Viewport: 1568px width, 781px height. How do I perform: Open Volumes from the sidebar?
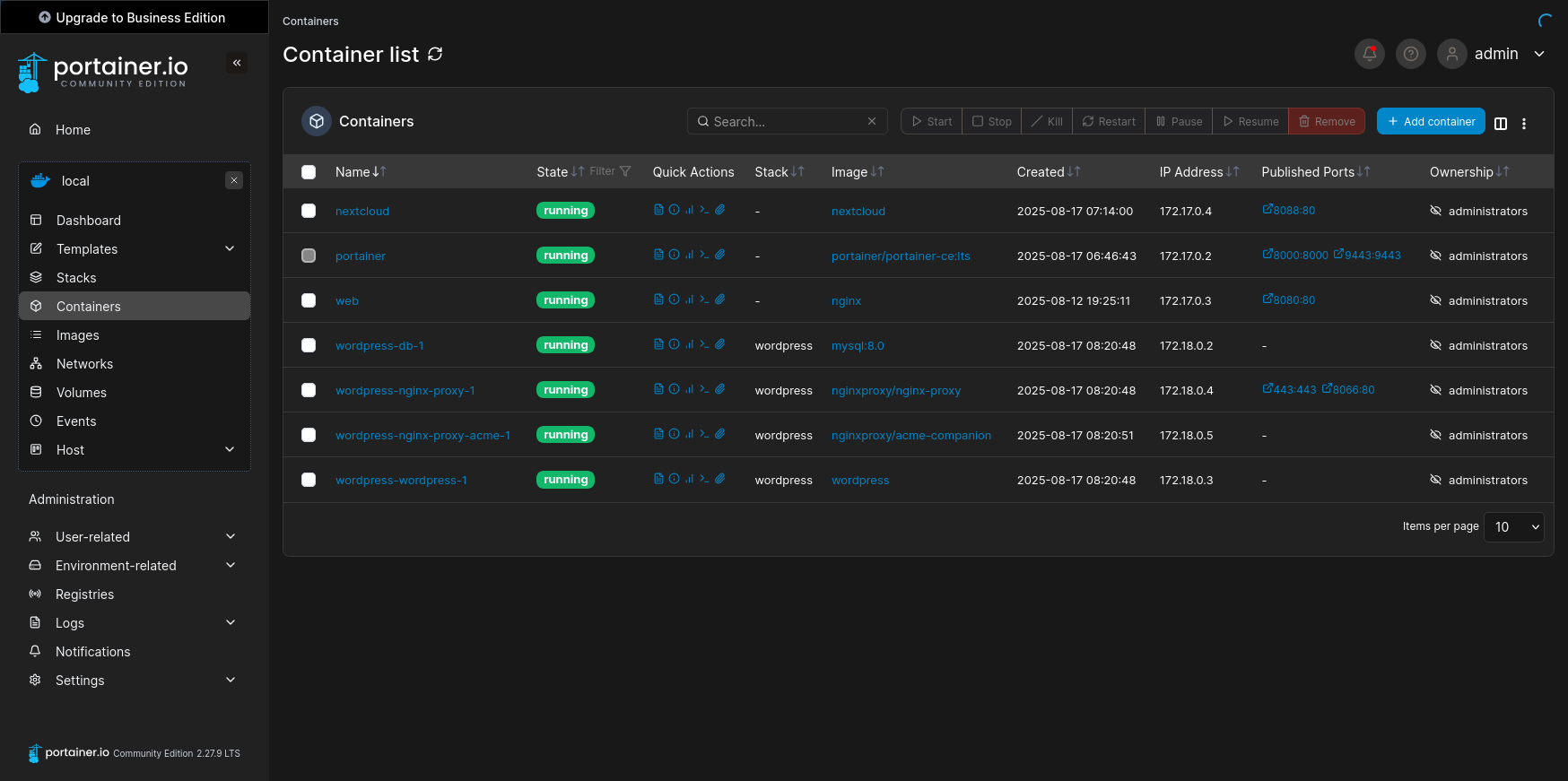[135, 392]
